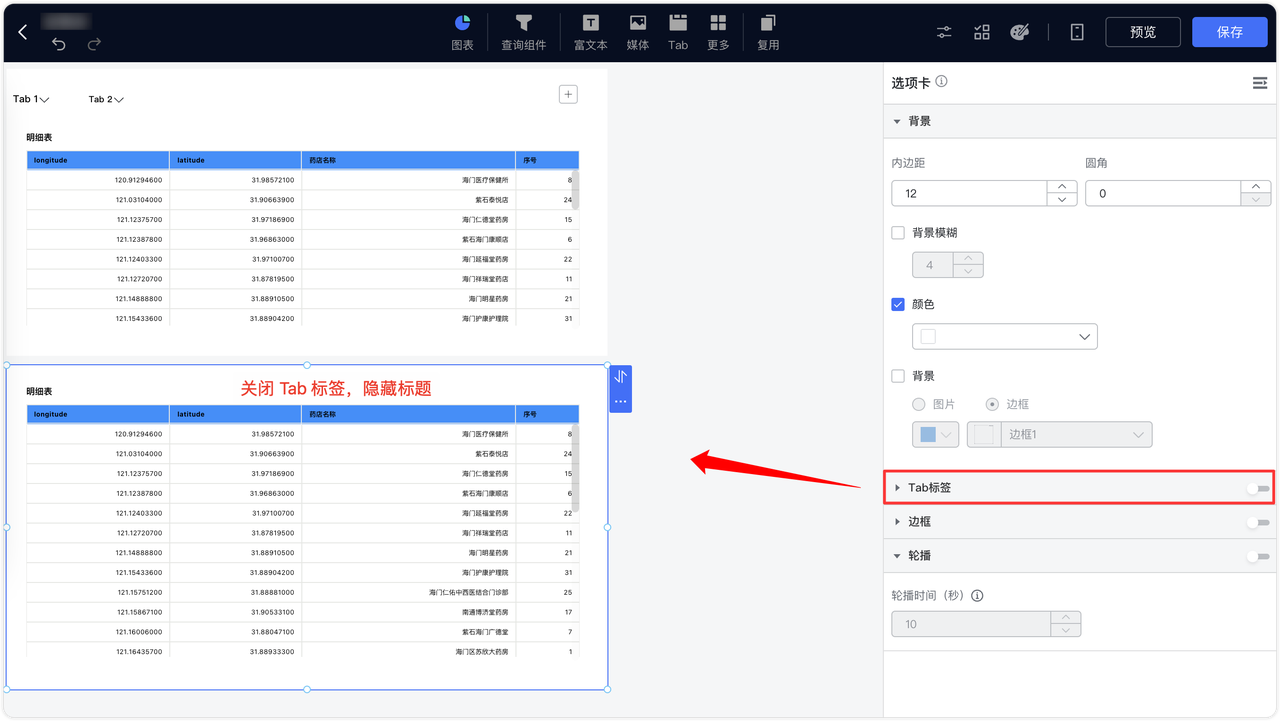Click the 复用 reuse tool
1280x721 pixels.
(768, 32)
